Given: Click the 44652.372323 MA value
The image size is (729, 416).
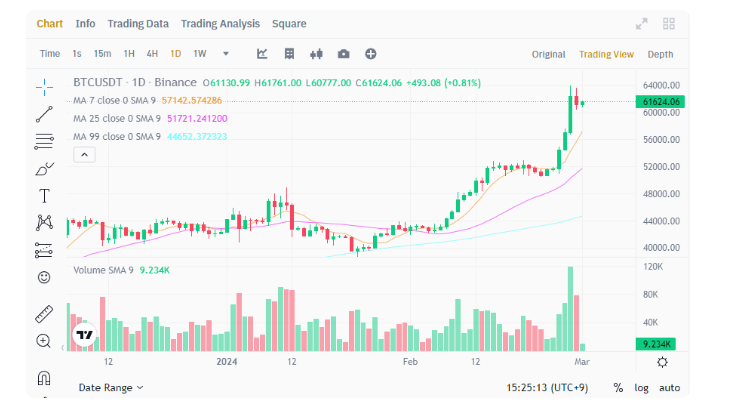Looking at the screenshot, I should point(197,137).
